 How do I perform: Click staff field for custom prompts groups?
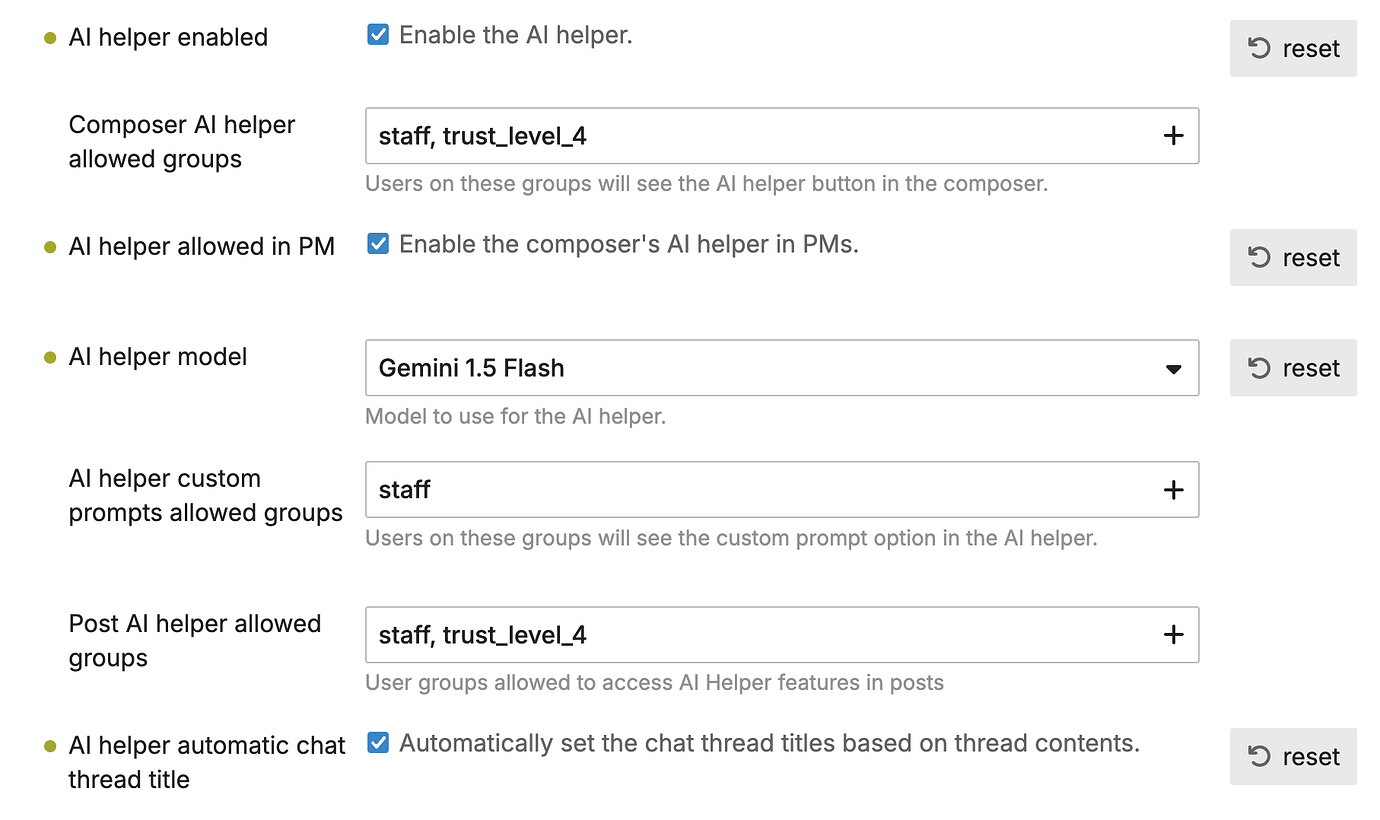click(x=782, y=490)
